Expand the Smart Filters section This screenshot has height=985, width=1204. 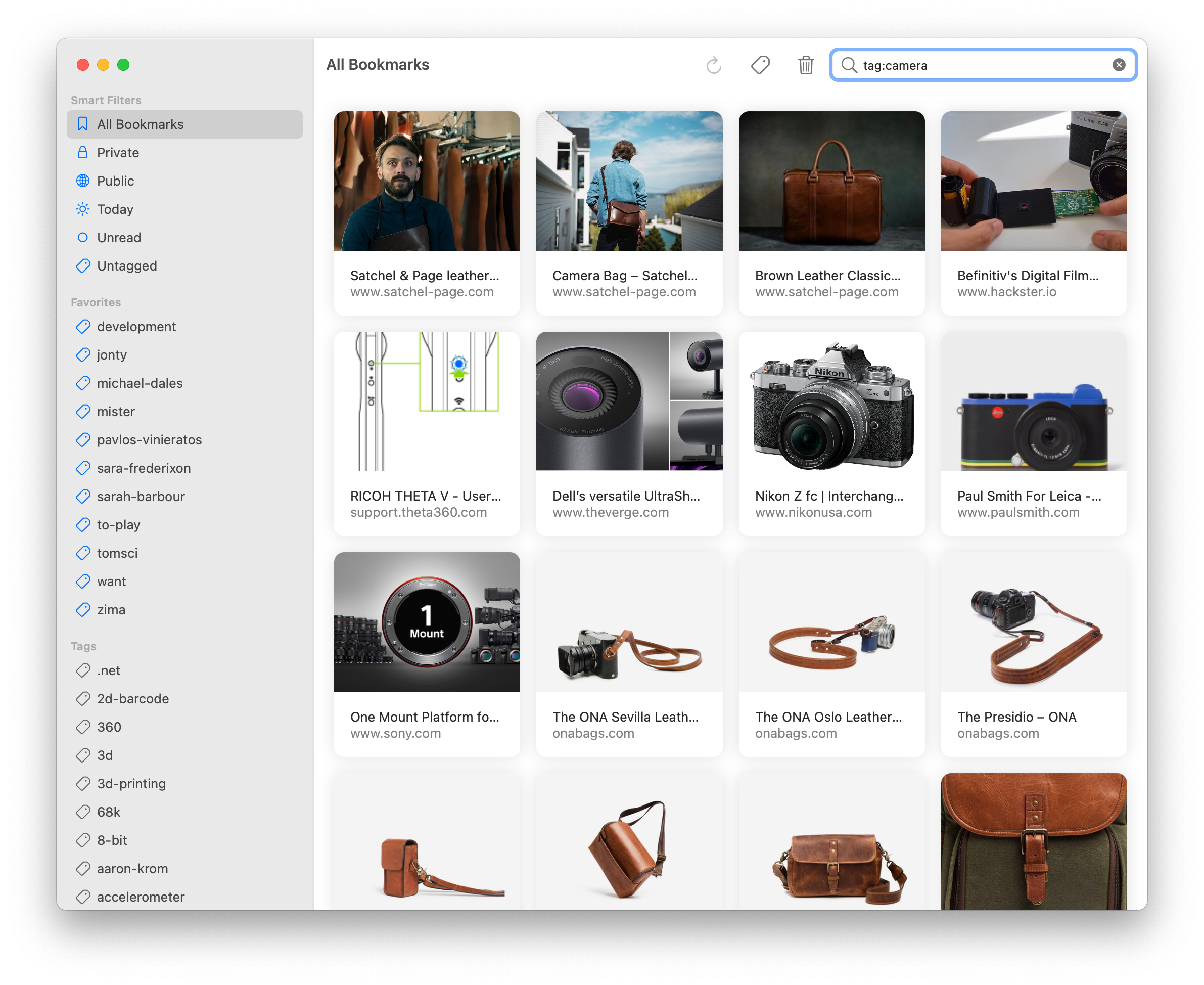click(106, 99)
